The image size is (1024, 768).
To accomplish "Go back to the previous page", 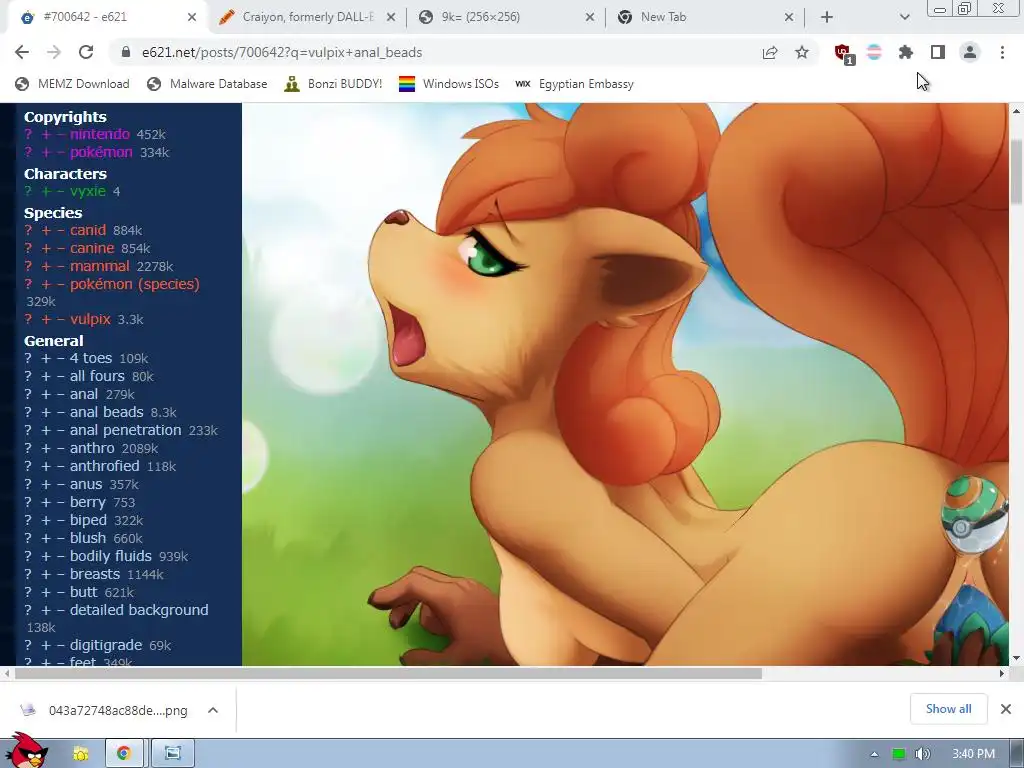I will (x=22, y=52).
